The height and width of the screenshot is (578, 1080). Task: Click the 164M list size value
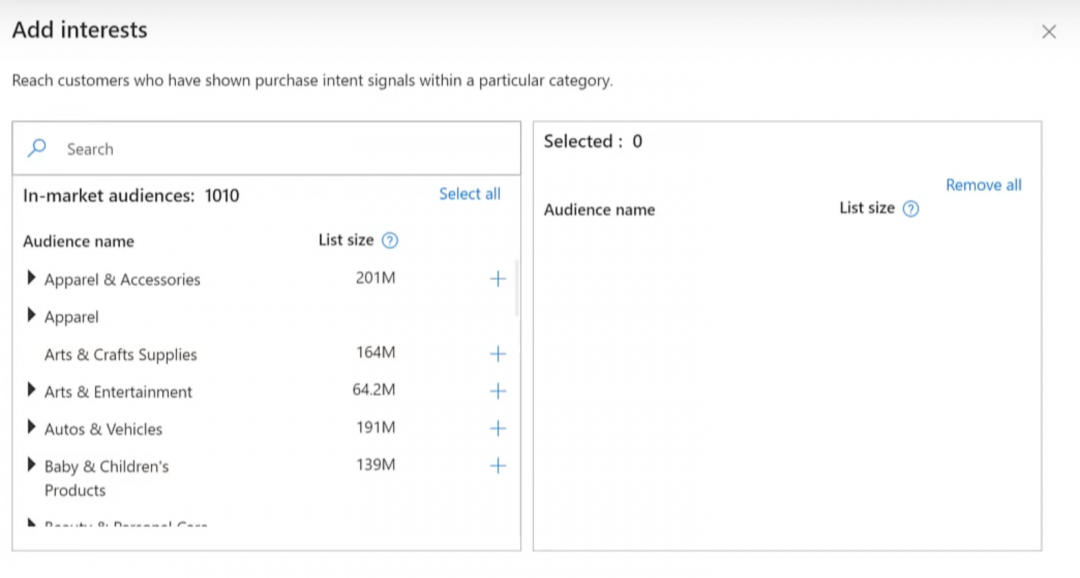tap(375, 353)
